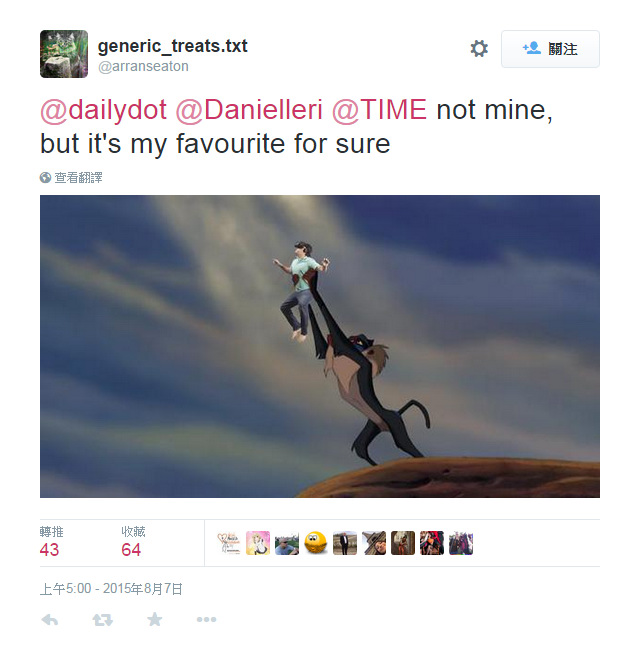Viewport: 640px width, 660px height.
Task: Open the @Danielleri mention link
Action: (x=249, y=111)
